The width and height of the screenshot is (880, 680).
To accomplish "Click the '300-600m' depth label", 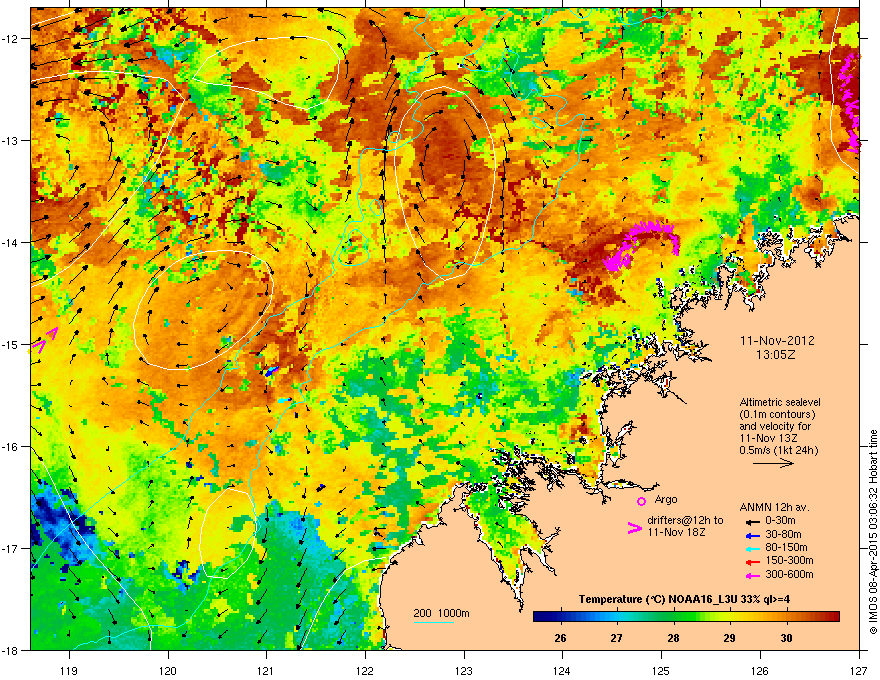I will (x=789, y=574).
